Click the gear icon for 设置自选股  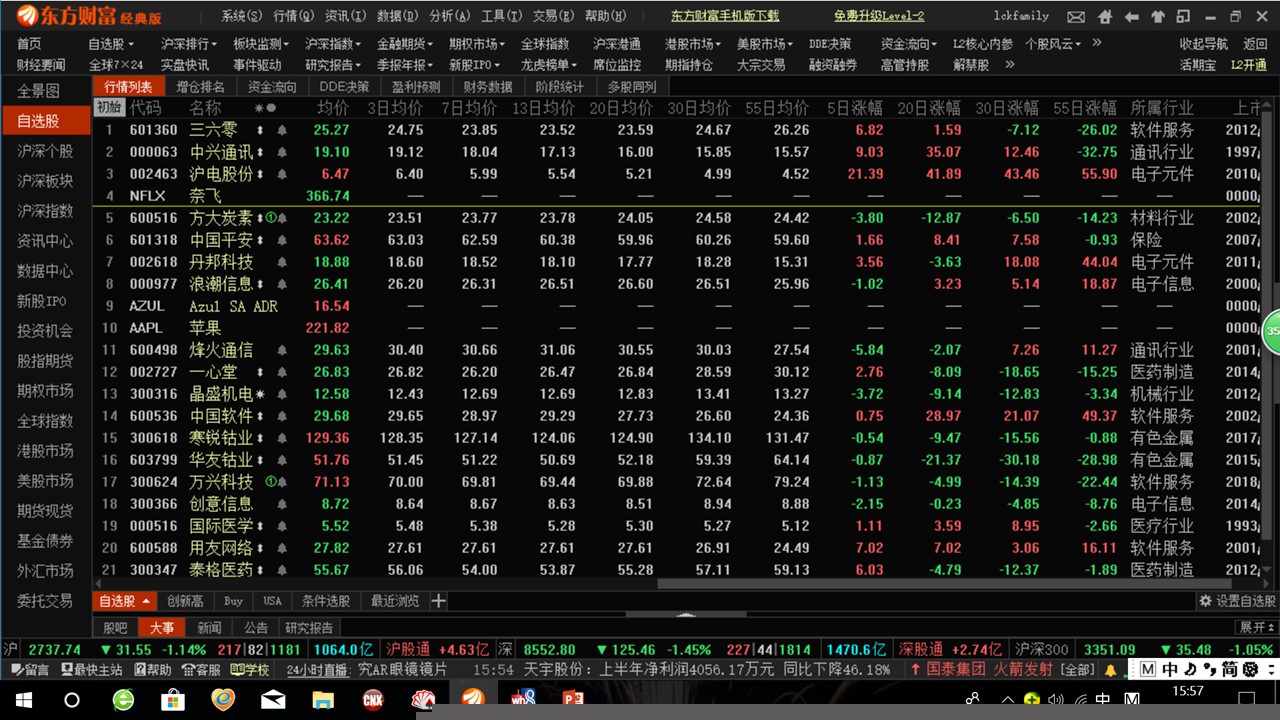pyautogui.click(x=1205, y=601)
